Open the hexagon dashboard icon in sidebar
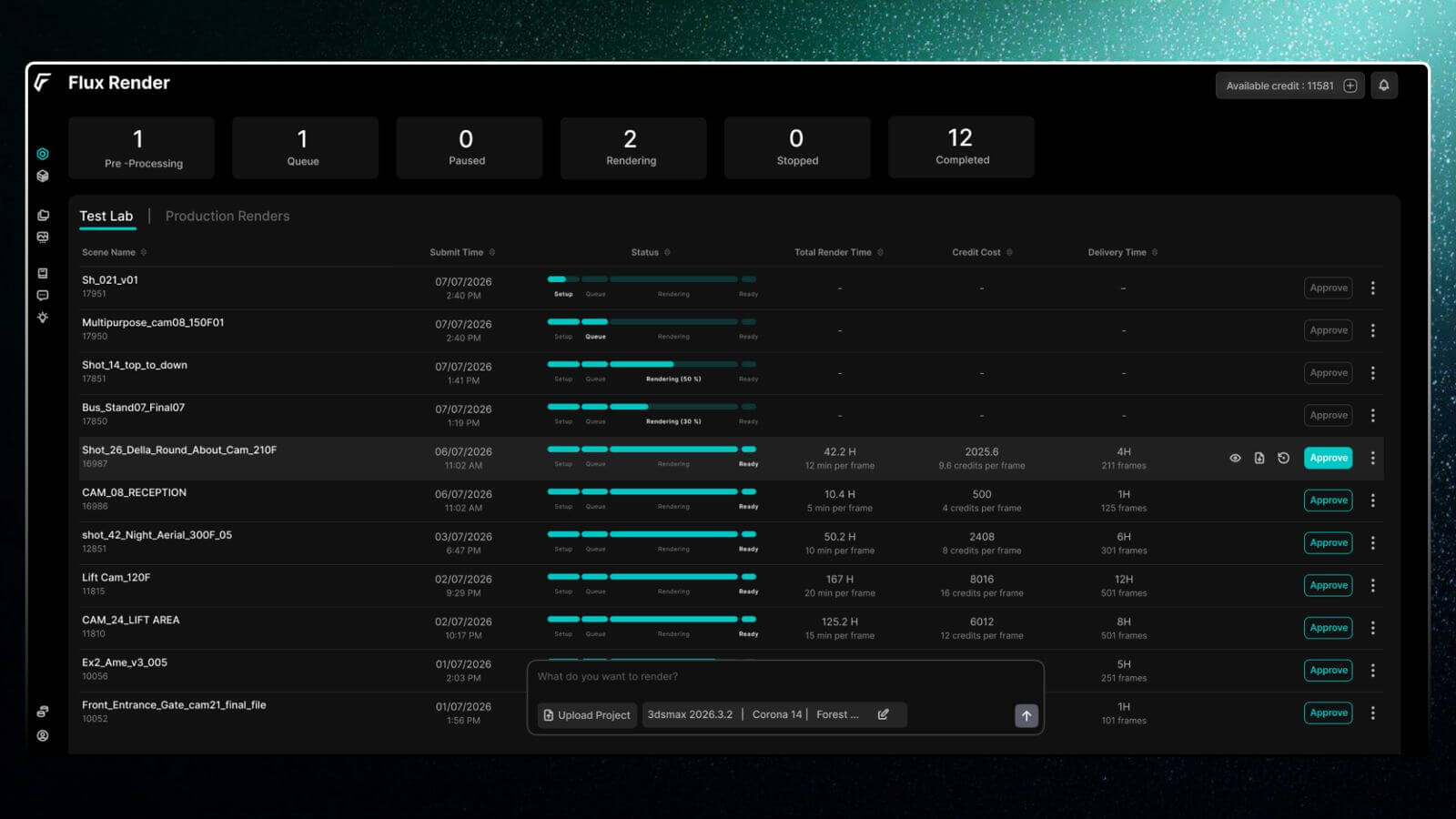This screenshot has width=1456, height=819. click(43, 154)
